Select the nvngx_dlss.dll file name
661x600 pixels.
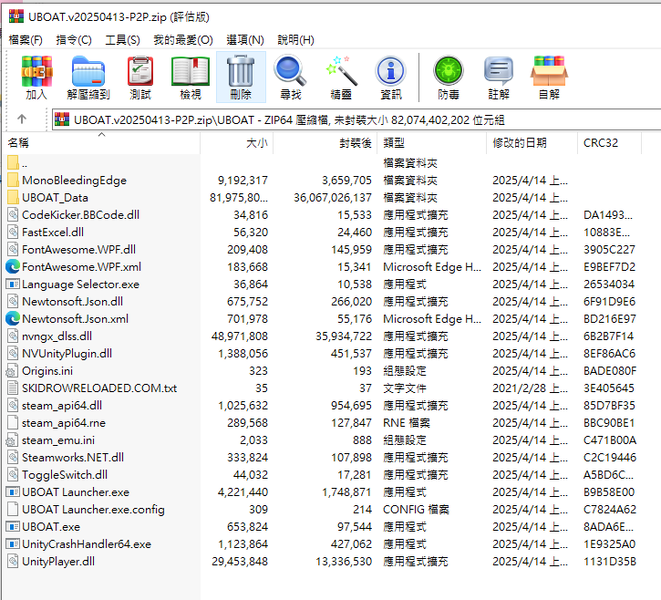pos(57,336)
